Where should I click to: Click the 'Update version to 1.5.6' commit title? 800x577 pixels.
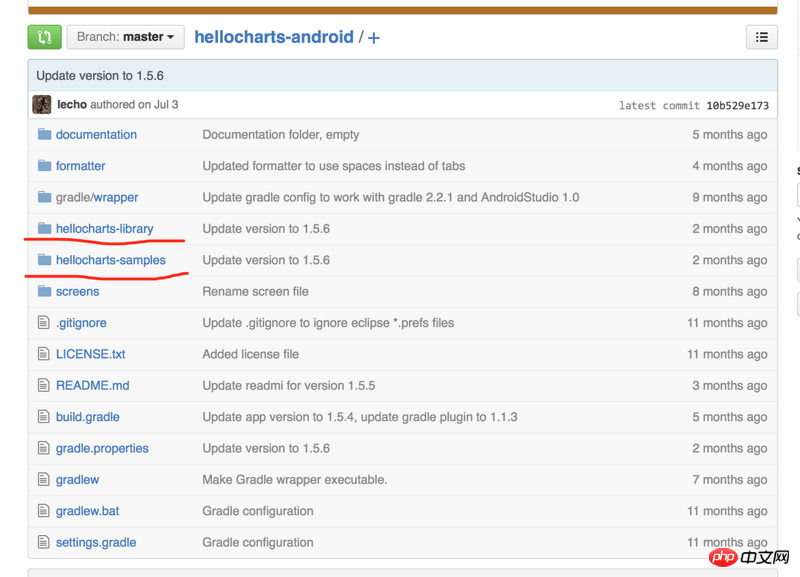[x=100, y=76]
